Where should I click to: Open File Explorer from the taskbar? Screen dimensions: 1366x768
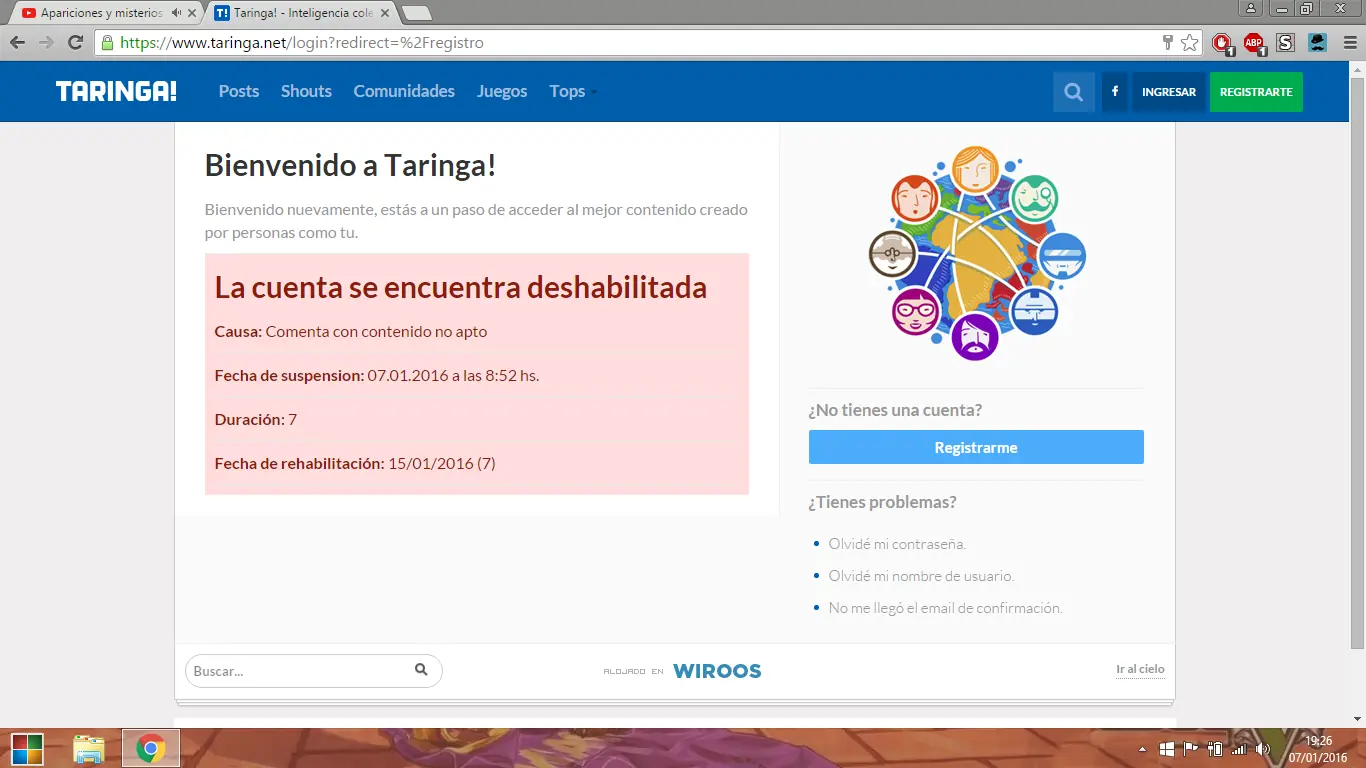tap(89, 749)
